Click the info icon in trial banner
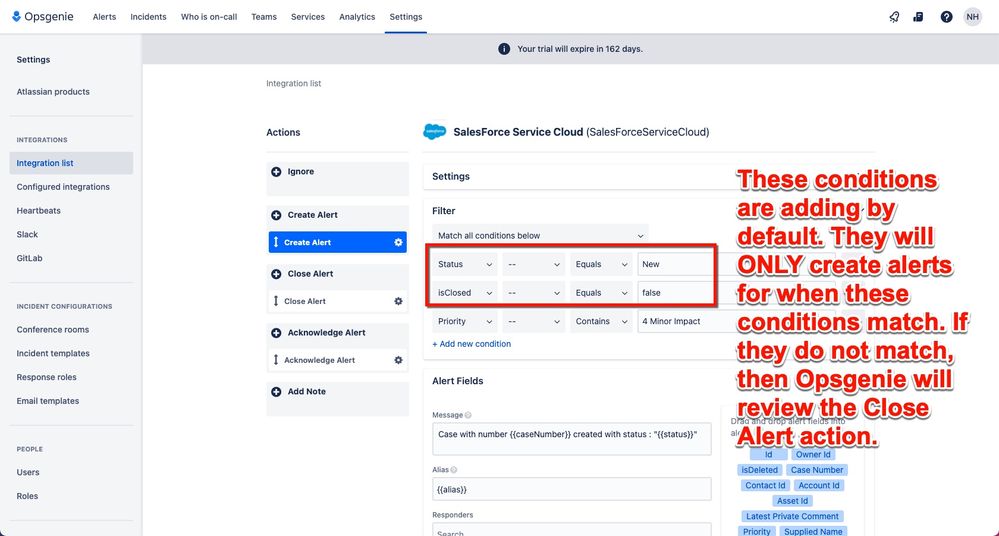Image resolution: width=999 pixels, height=536 pixels. click(504, 49)
